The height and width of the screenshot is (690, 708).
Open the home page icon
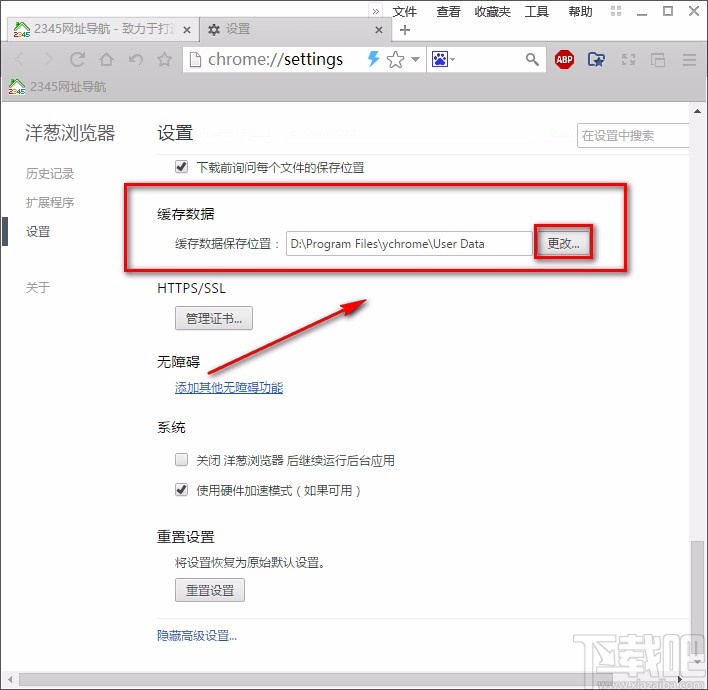click(x=107, y=59)
